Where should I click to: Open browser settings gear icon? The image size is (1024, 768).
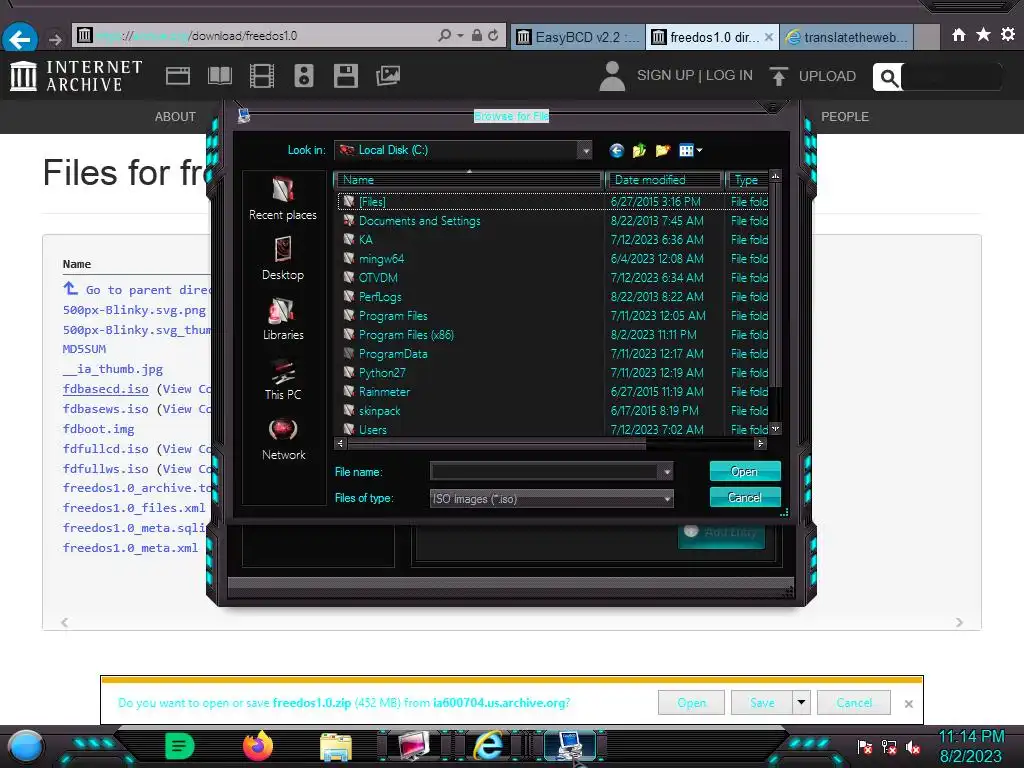(1008, 35)
